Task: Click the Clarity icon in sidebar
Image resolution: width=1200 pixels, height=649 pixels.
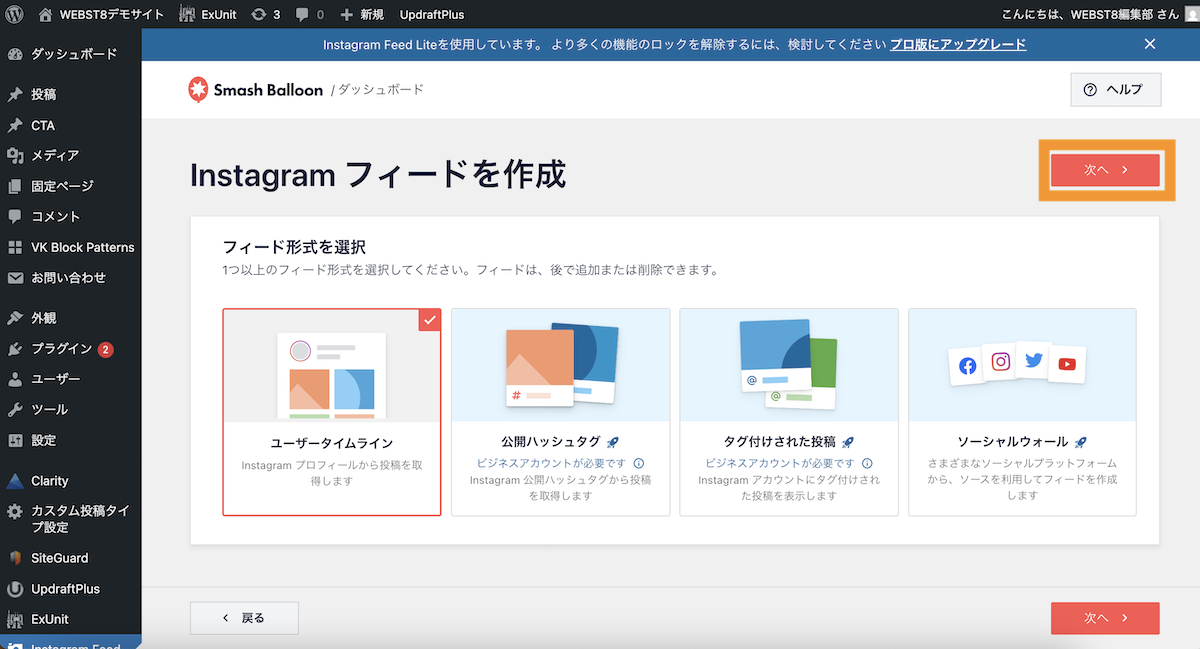Action: (x=15, y=481)
